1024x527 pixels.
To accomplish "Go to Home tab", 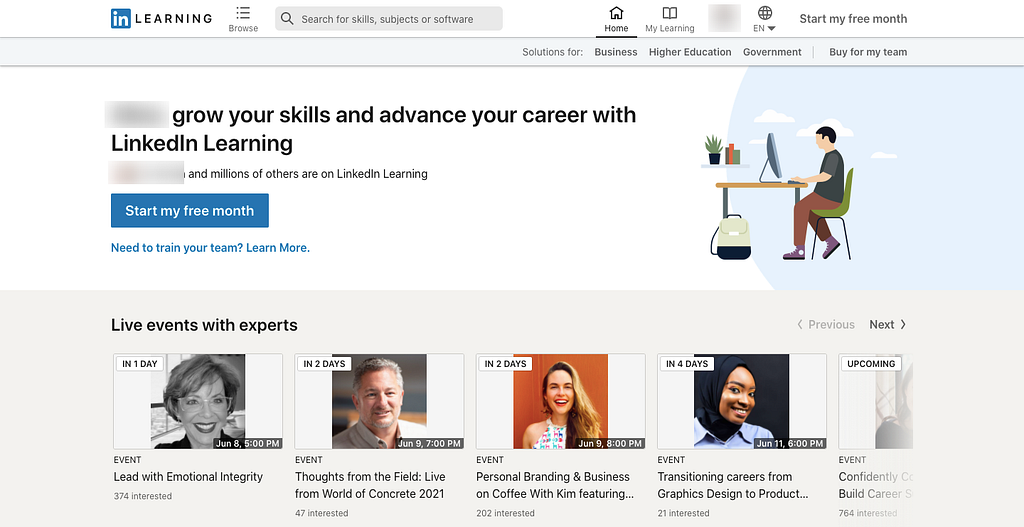I will (616, 20).
